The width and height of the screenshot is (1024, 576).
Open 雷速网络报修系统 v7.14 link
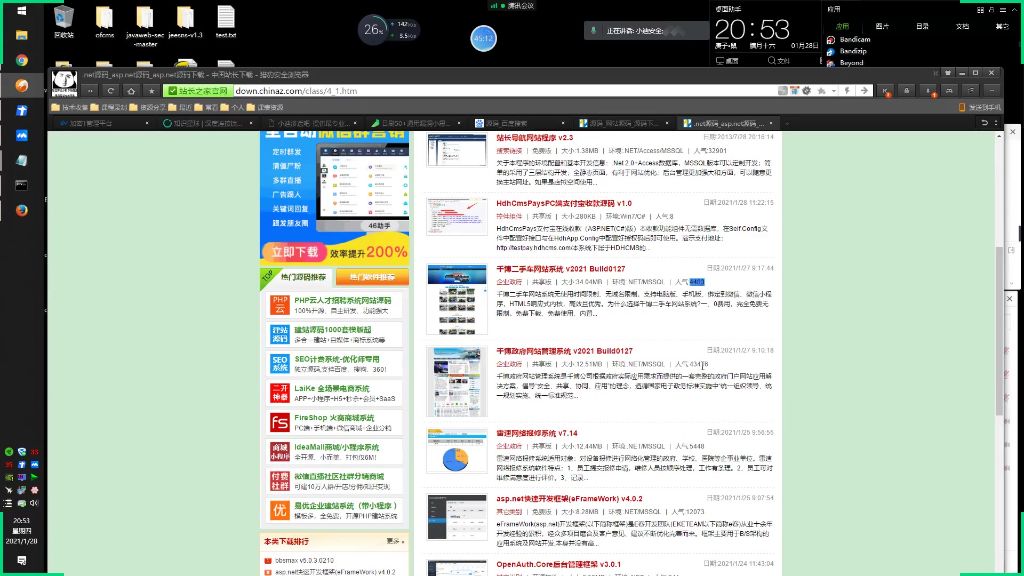click(x=536, y=433)
